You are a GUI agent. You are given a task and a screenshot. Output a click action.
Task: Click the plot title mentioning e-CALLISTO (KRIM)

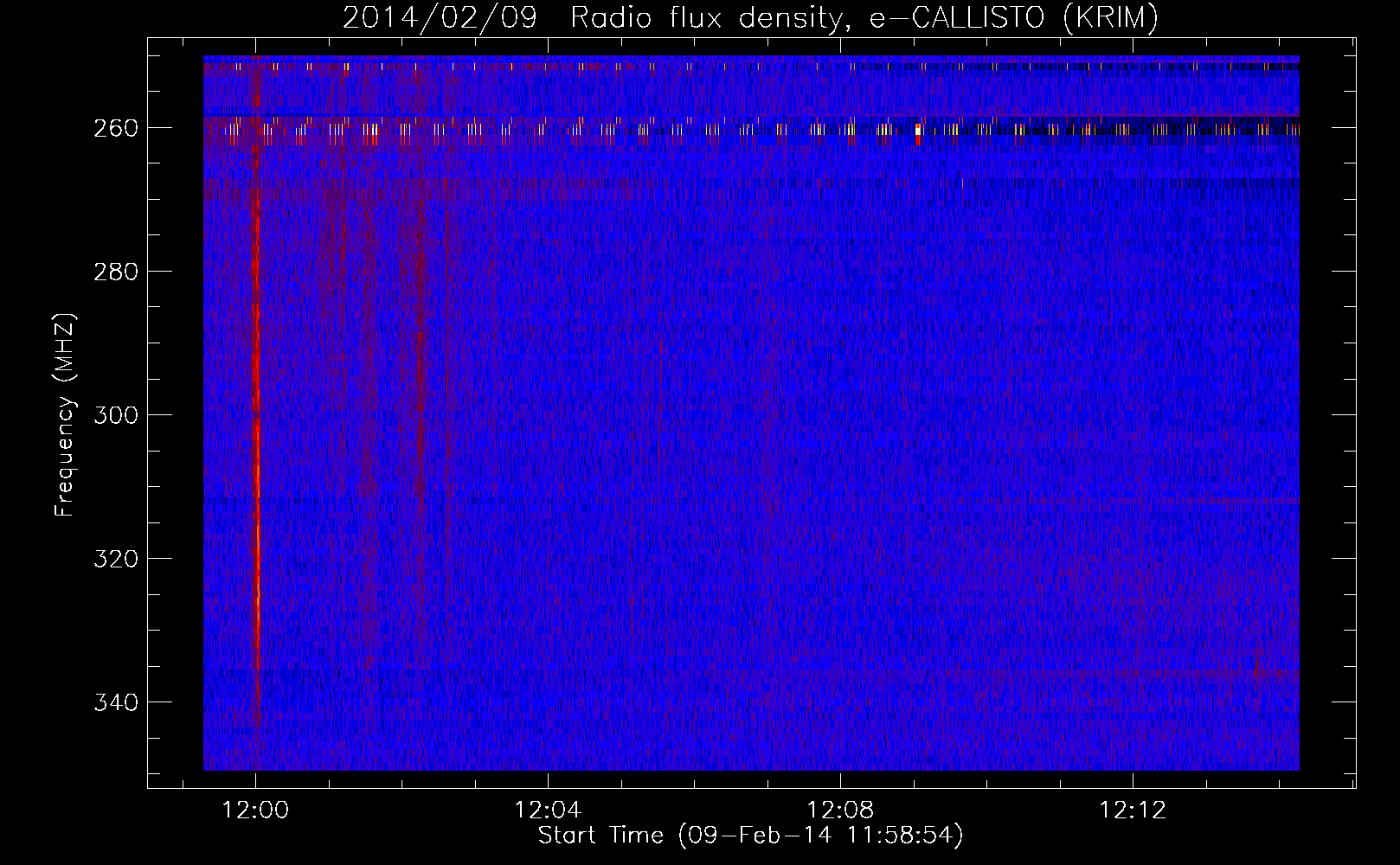[750, 17]
